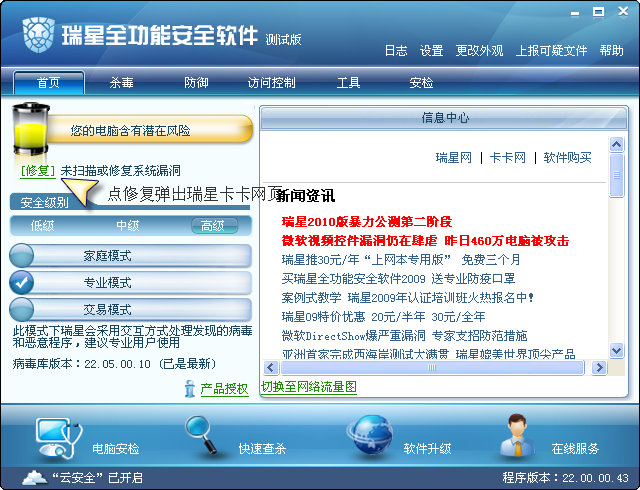640x490 pixels.
Task: Open news 买瑞星全功能安全软件2009 送专业防疫口罩
Action: (398, 279)
